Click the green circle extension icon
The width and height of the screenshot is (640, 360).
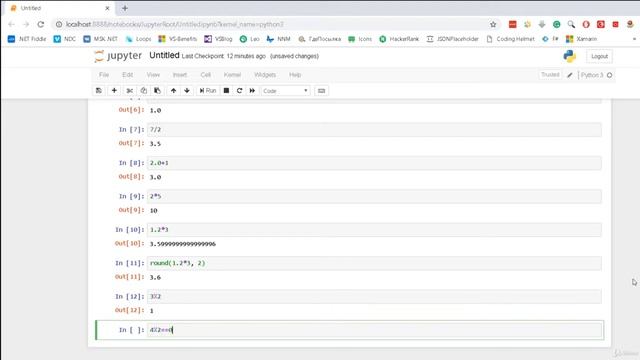click(x=557, y=24)
